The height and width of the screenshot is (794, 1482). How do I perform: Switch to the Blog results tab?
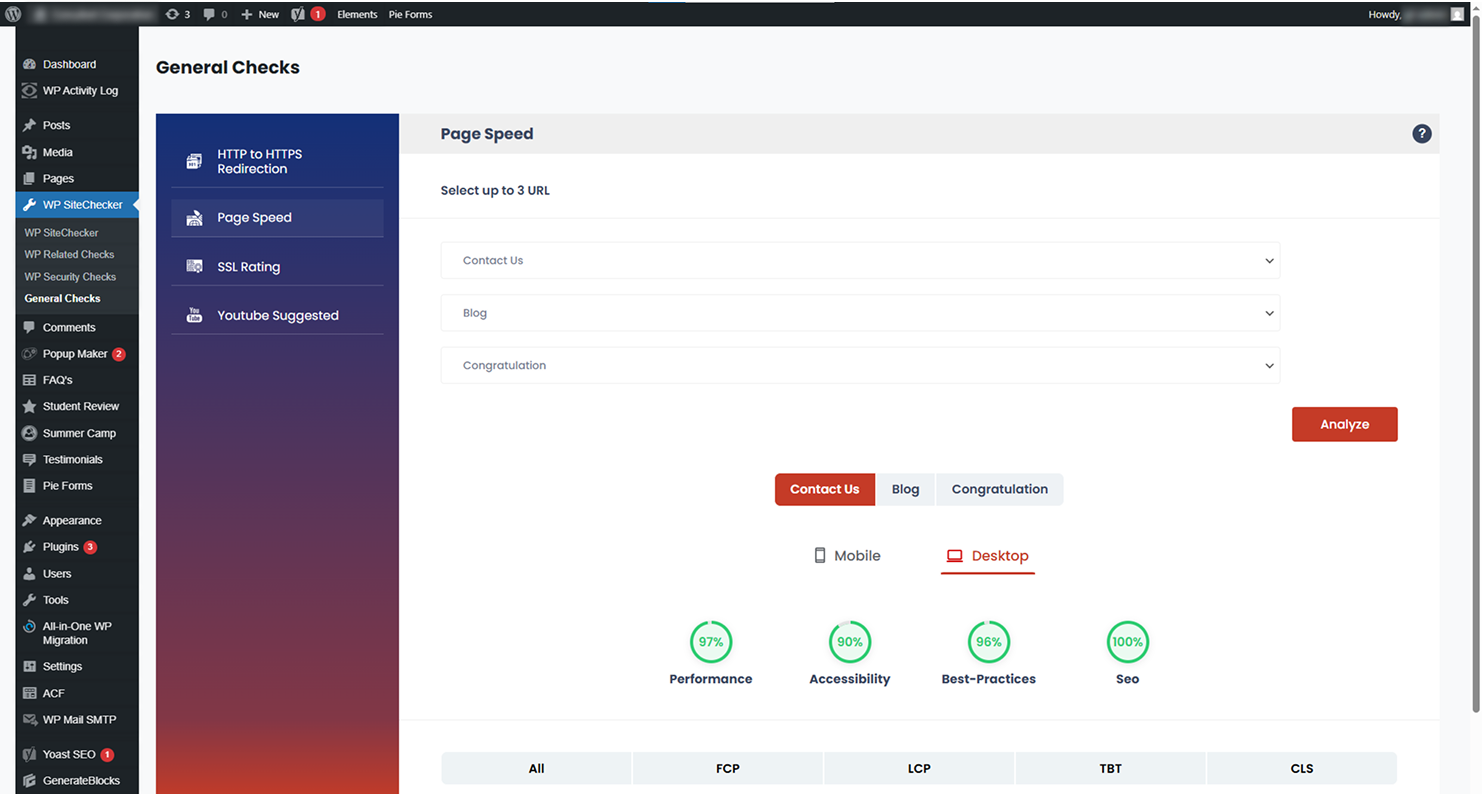pos(905,489)
